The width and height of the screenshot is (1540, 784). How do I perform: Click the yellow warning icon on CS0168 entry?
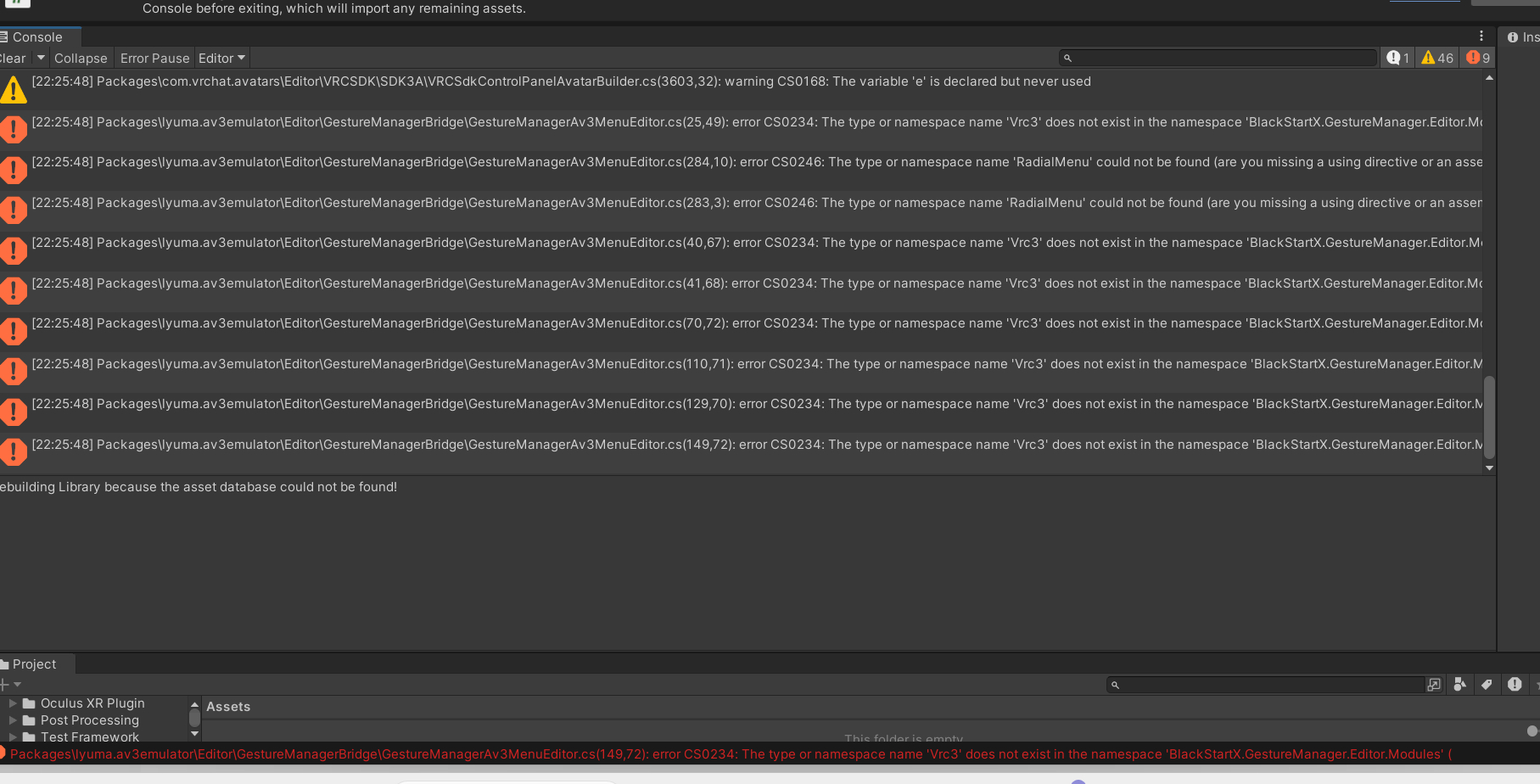pos(14,89)
